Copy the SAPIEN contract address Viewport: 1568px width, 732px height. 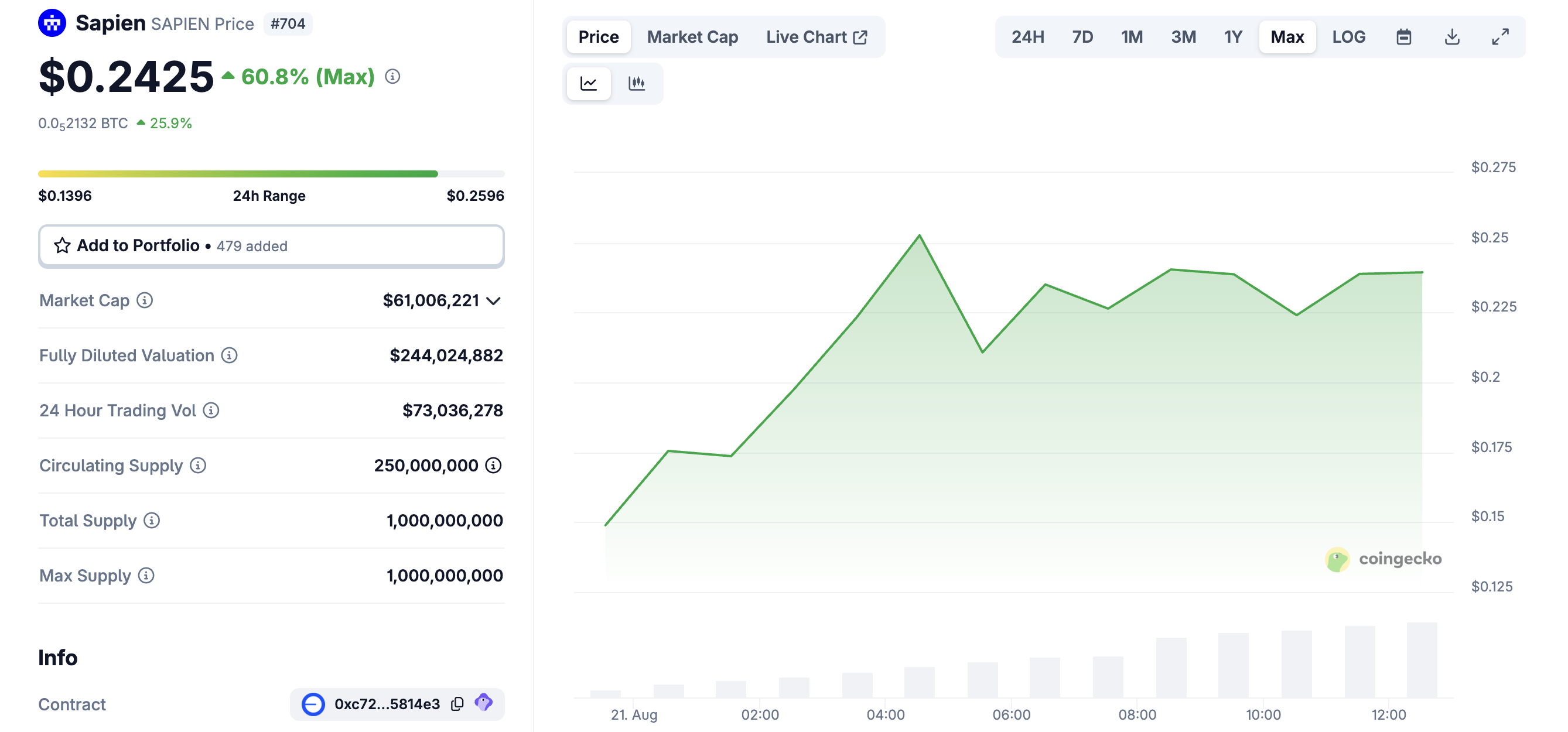click(456, 703)
